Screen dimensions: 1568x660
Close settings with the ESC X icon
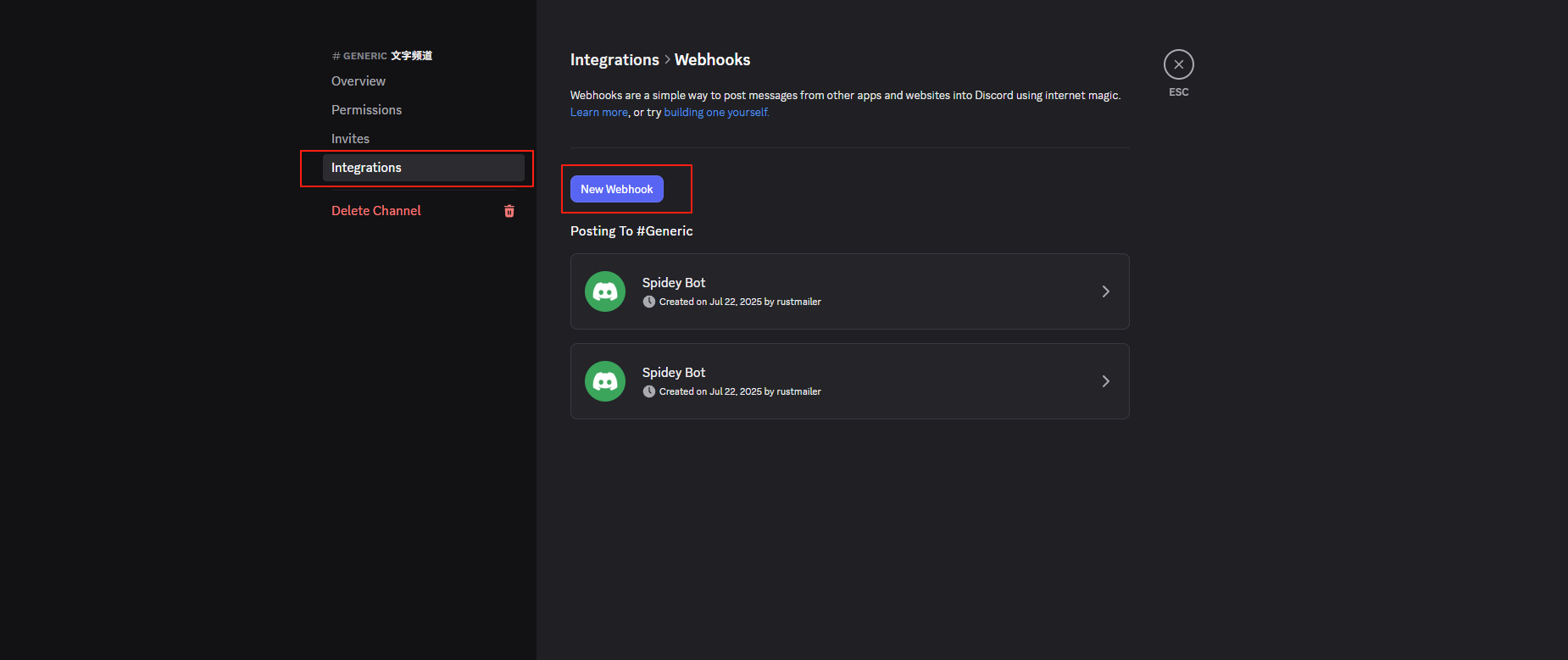(x=1178, y=64)
